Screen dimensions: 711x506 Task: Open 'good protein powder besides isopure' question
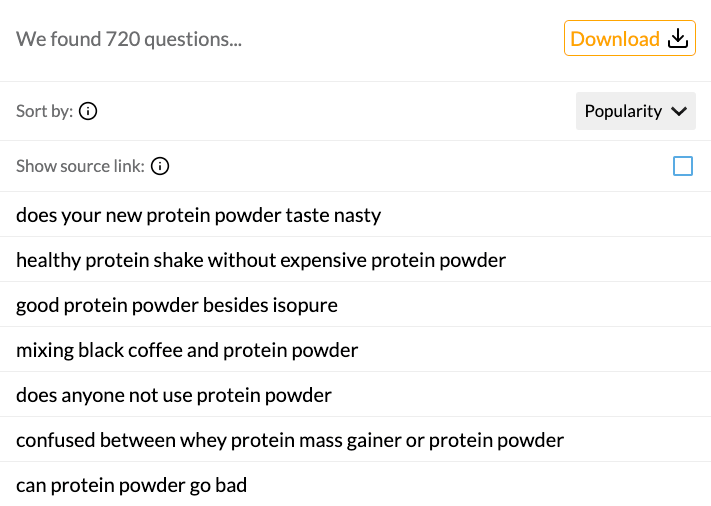(x=177, y=305)
